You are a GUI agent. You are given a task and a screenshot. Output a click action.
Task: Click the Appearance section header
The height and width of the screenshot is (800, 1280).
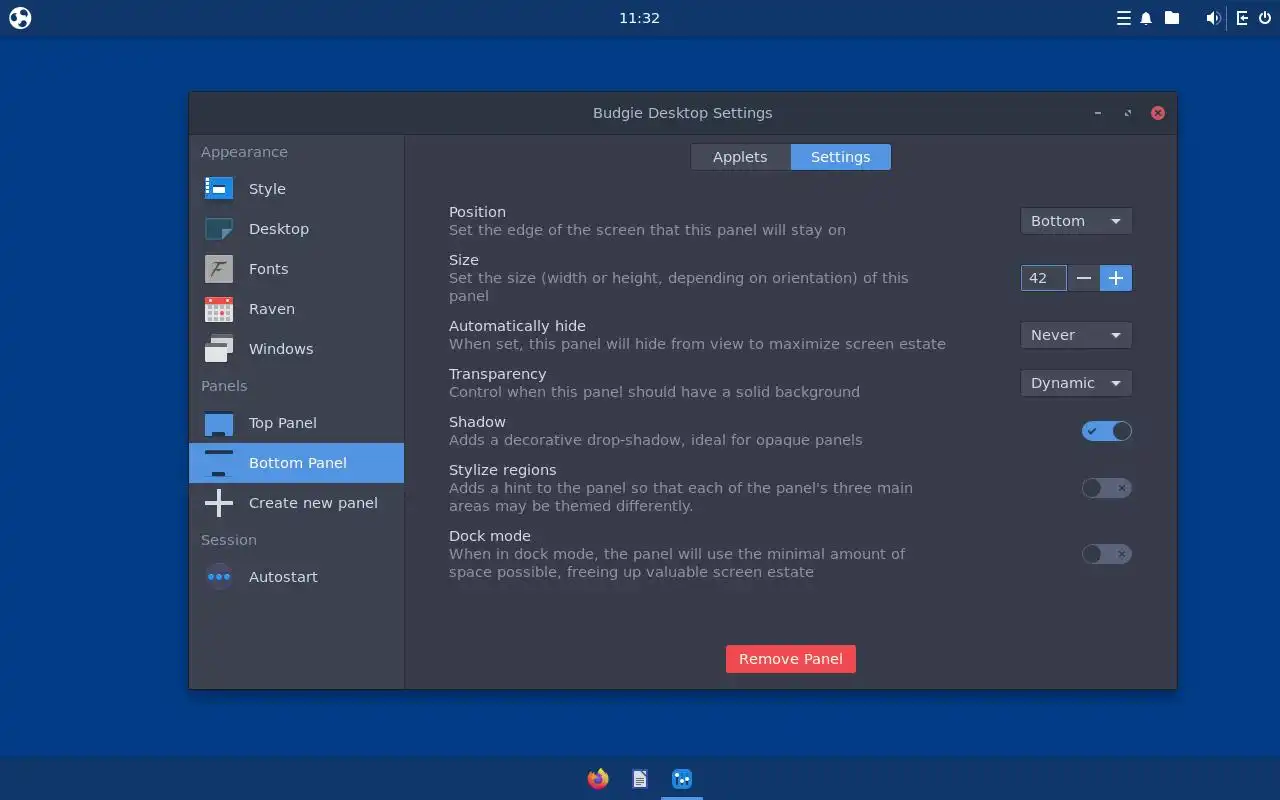tap(244, 152)
